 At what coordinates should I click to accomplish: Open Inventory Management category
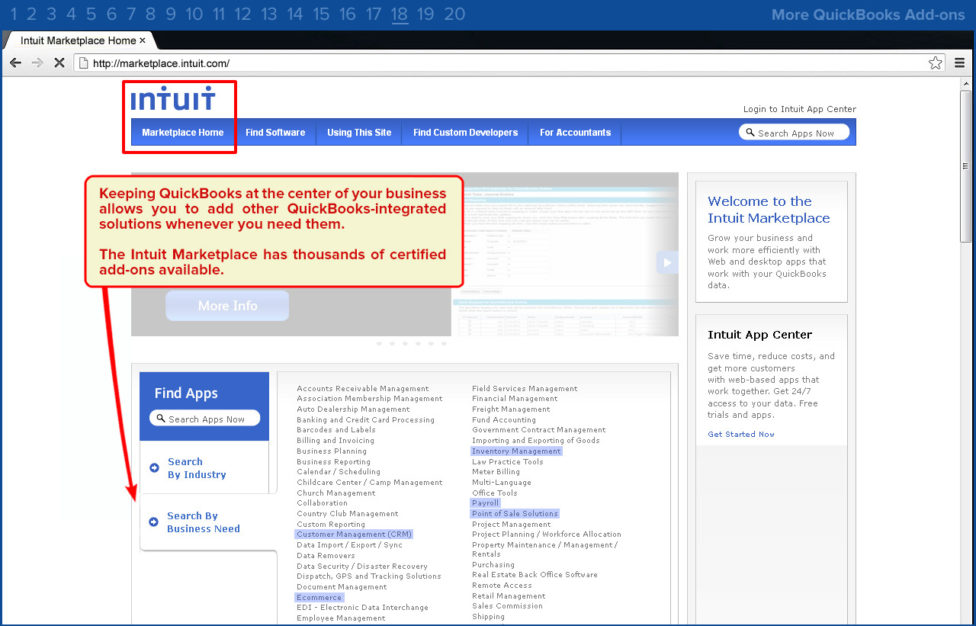pyautogui.click(x=517, y=451)
